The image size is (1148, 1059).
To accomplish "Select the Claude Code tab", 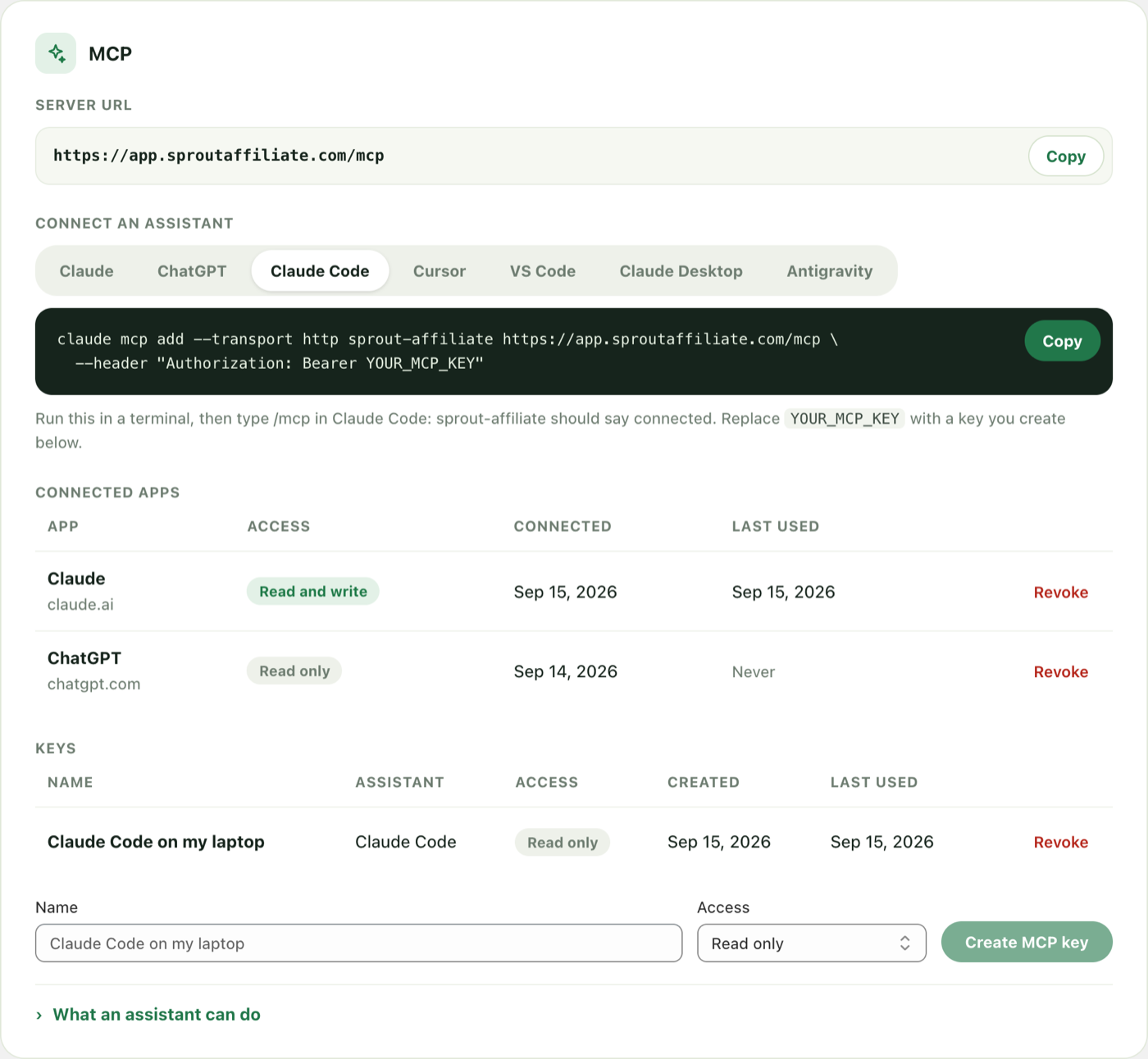I will coord(320,271).
